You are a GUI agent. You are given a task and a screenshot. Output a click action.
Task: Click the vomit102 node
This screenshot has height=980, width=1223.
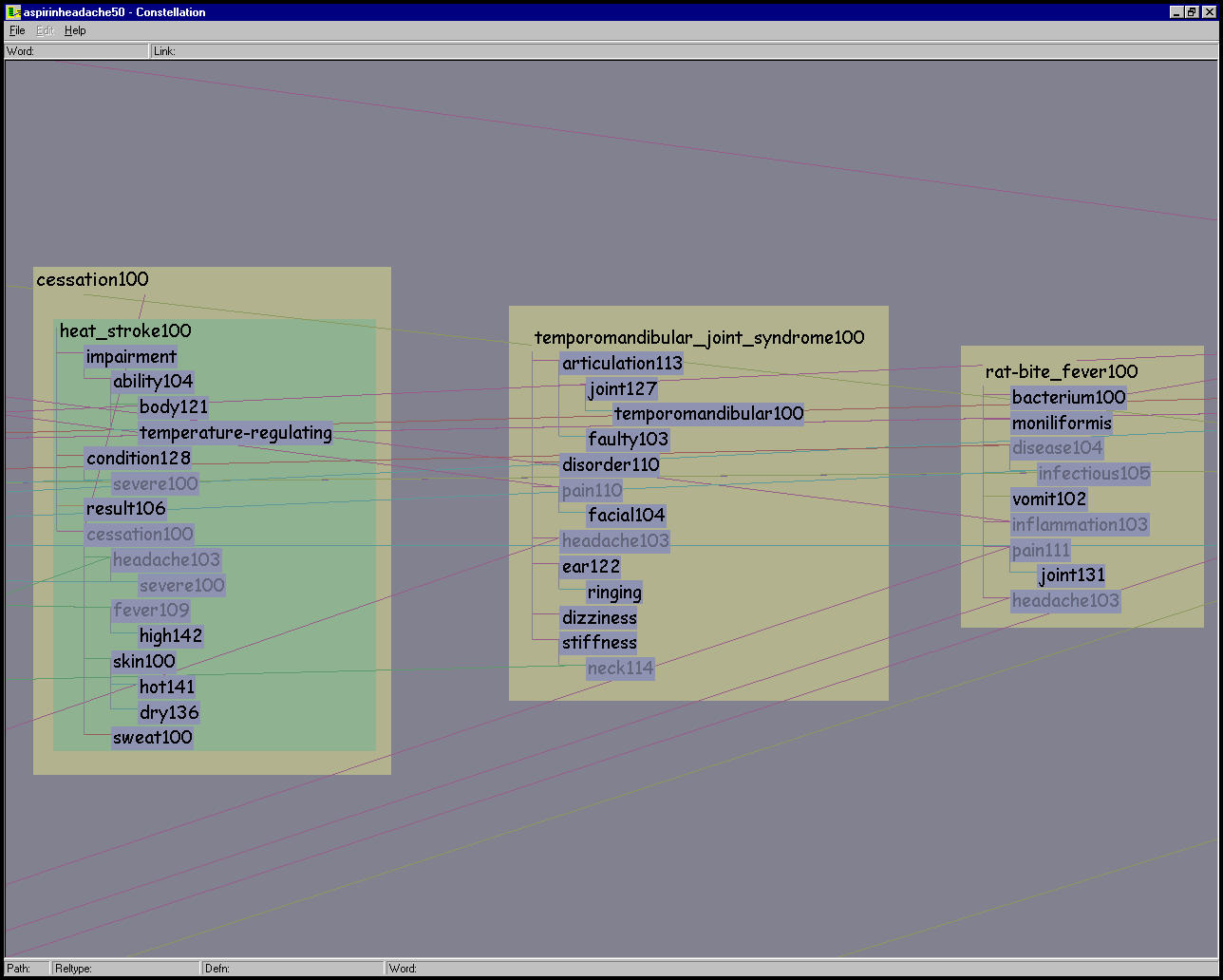(1049, 499)
